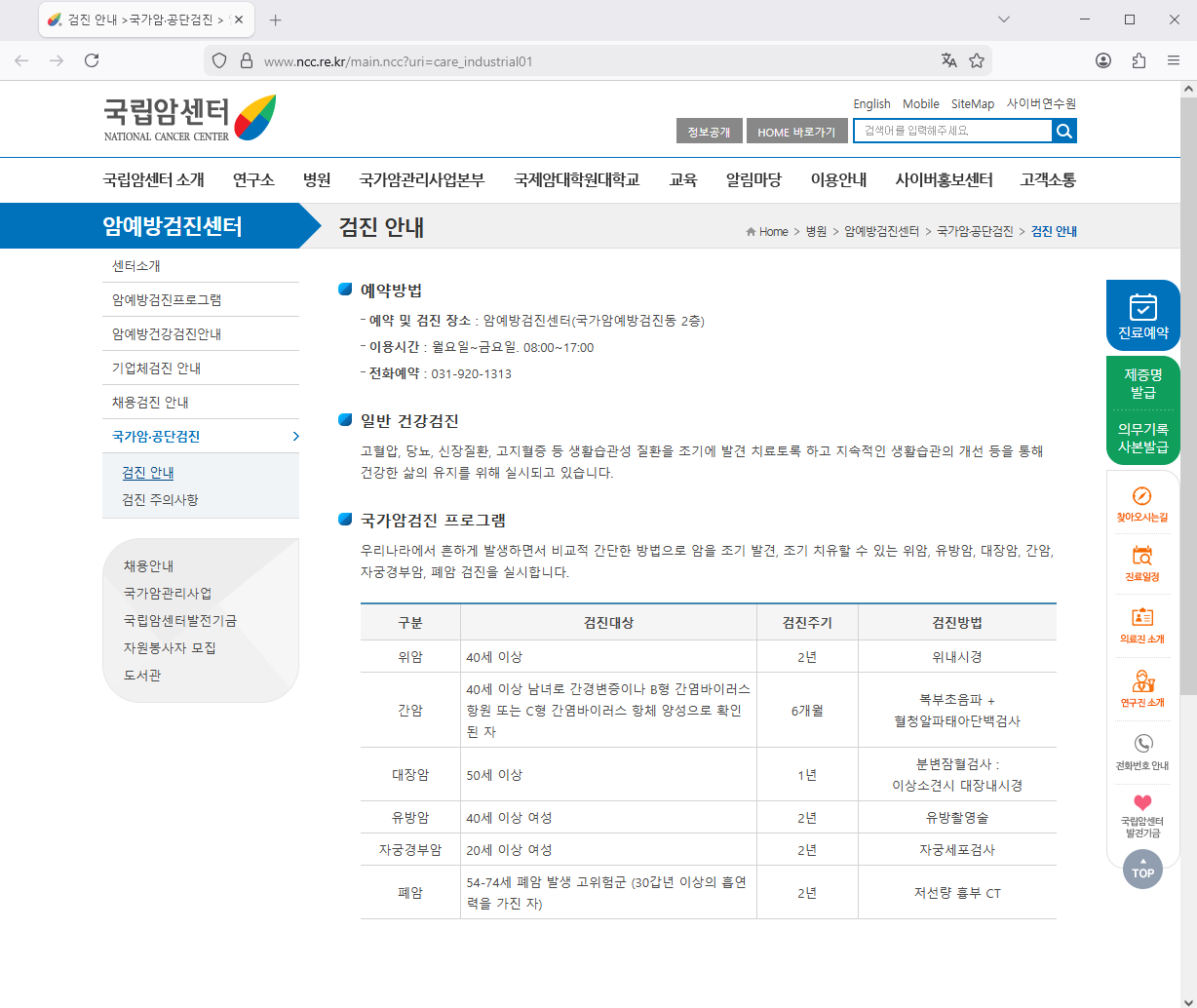Click the search keyword input field
Viewport: 1197px width, 1008px height.
(x=952, y=131)
